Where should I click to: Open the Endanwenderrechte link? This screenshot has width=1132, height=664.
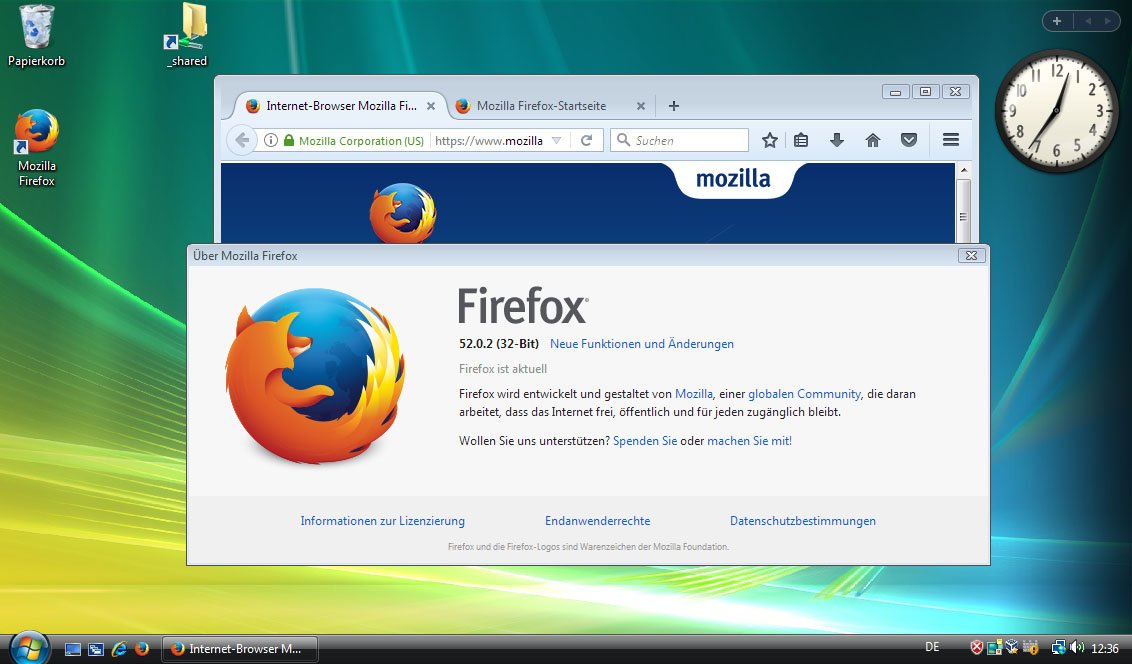[x=598, y=521]
